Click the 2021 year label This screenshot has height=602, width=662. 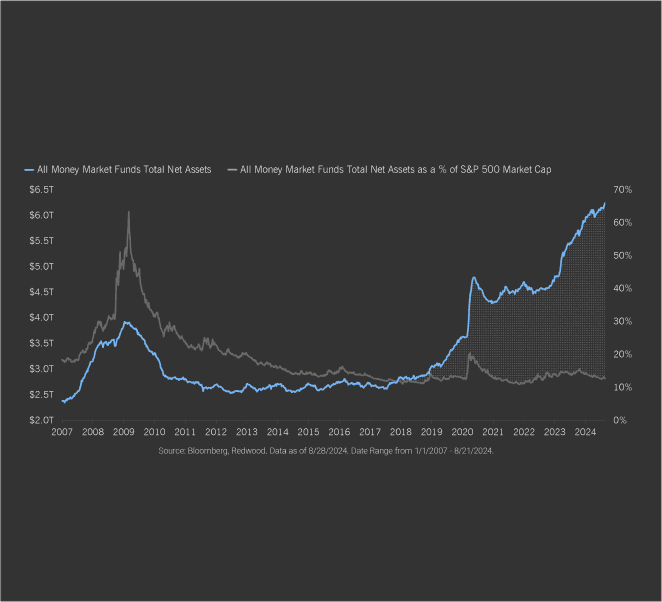[493, 432]
